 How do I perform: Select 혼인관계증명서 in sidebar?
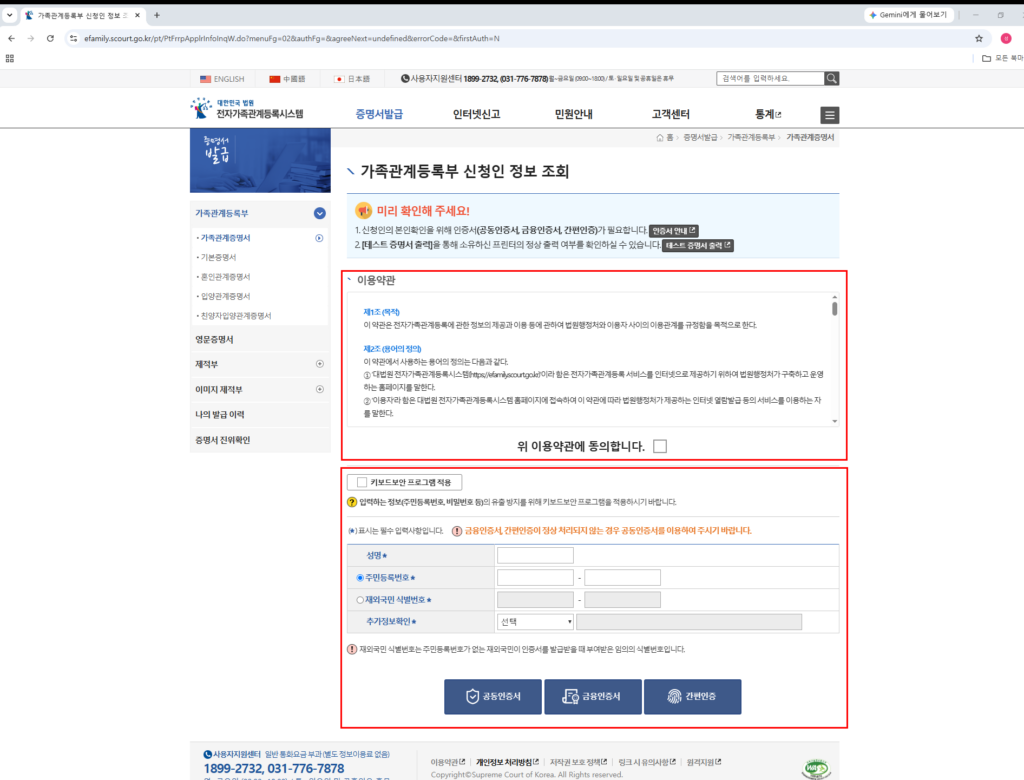click(x=225, y=277)
